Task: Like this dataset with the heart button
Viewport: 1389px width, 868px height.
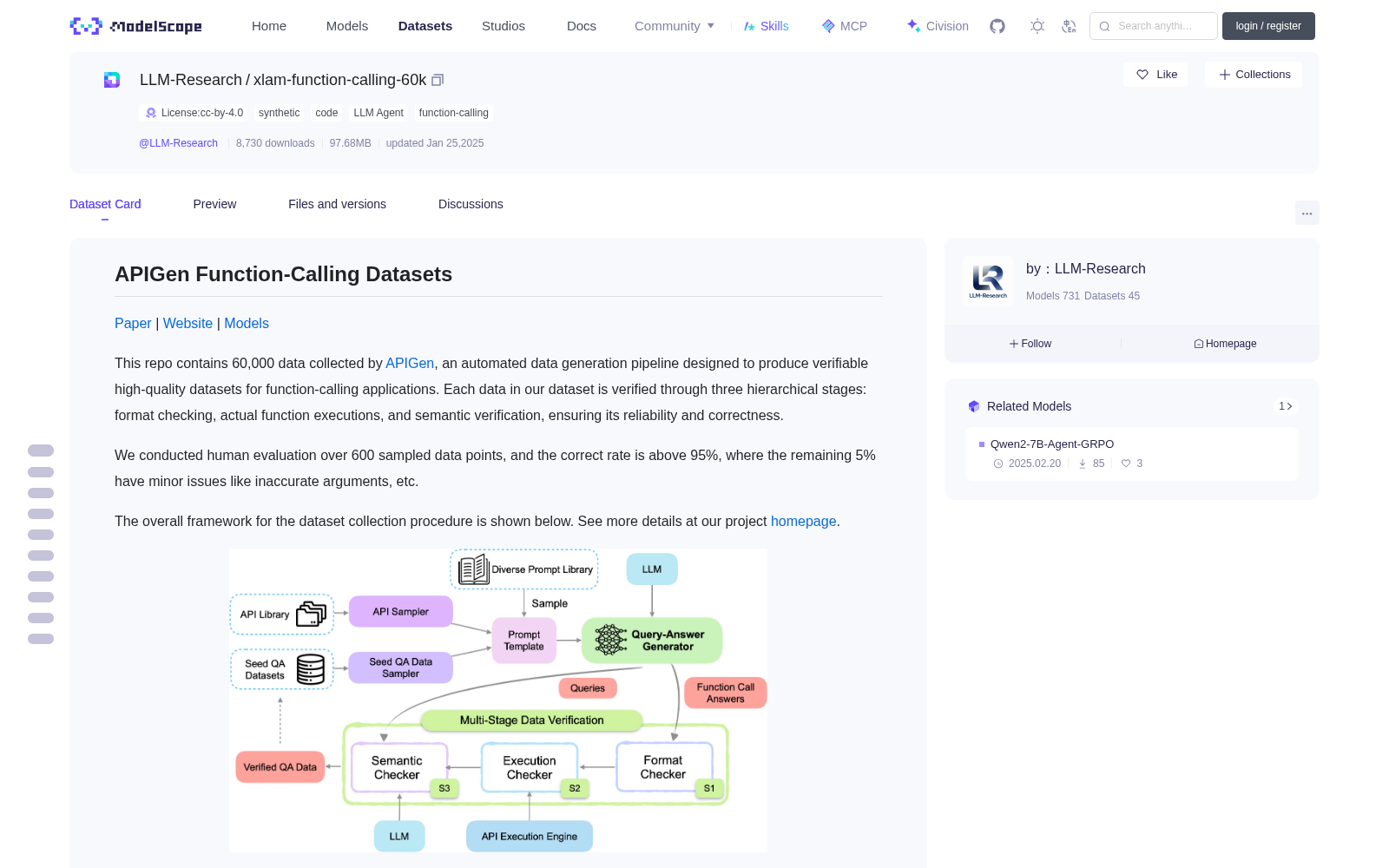Action: click(1156, 75)
